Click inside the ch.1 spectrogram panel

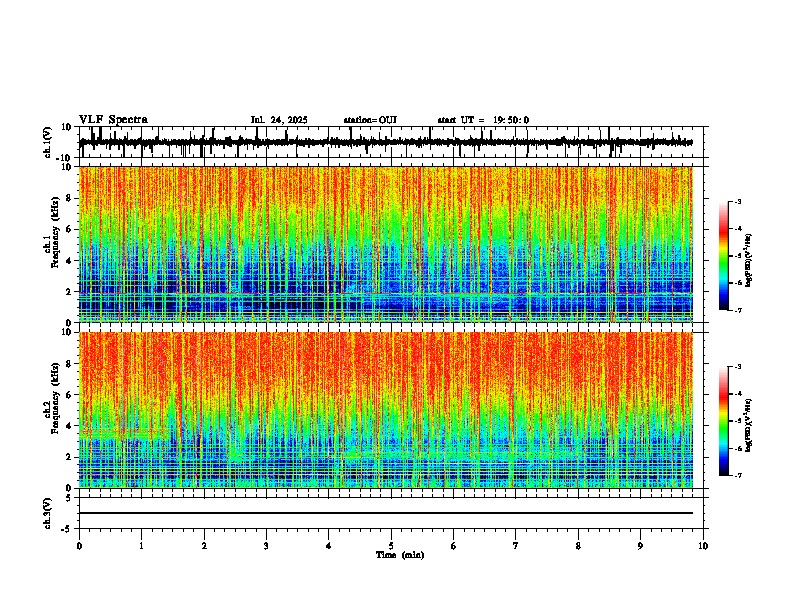385,244
